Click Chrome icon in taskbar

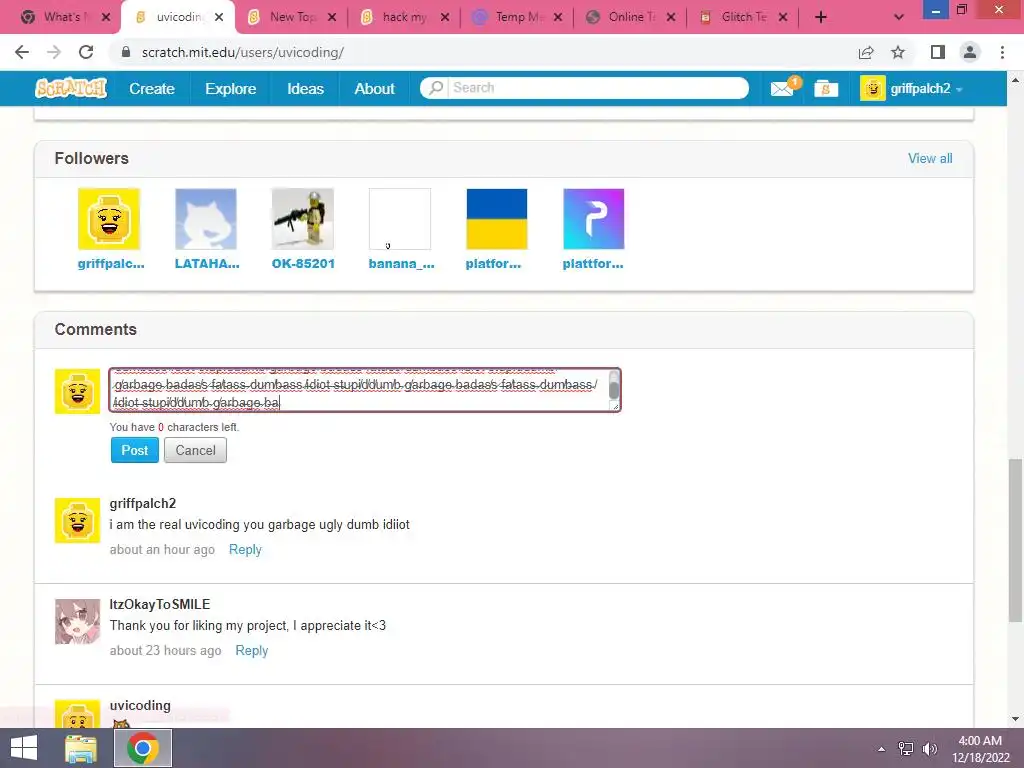[143, 748]
